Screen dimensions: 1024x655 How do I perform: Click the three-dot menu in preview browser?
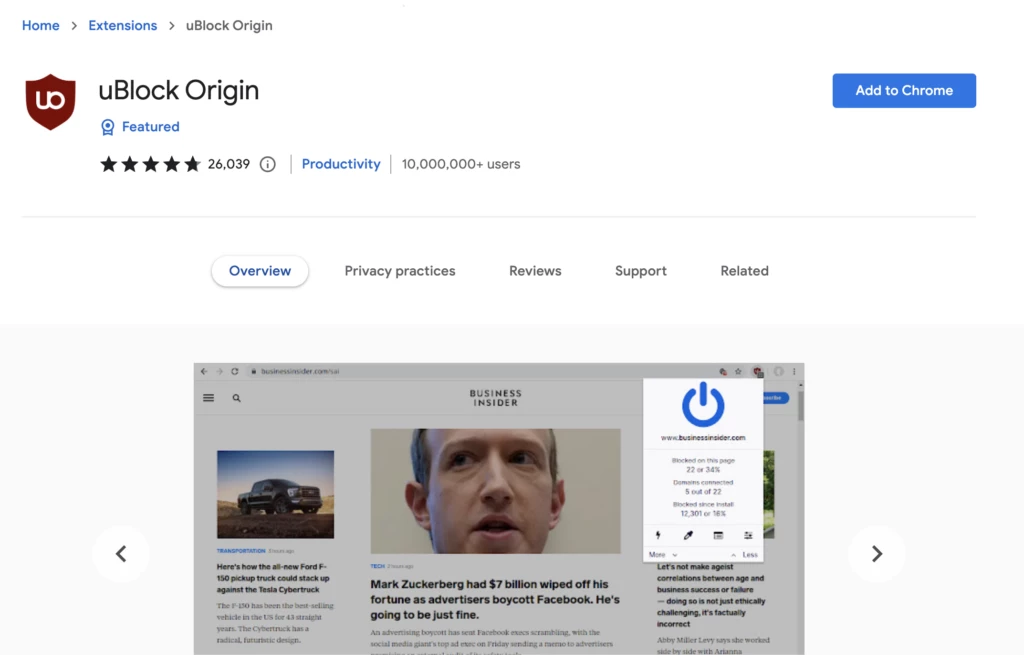point(794,371)
